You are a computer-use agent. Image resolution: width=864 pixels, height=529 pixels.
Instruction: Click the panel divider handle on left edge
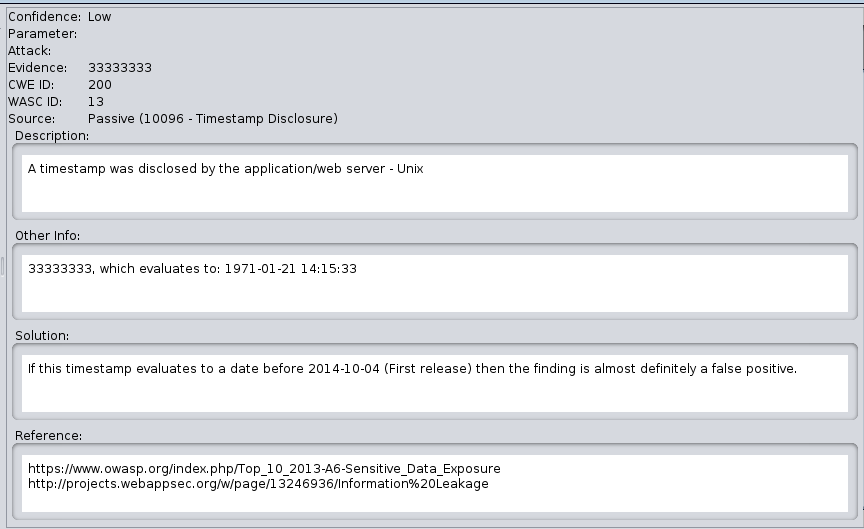3,265
